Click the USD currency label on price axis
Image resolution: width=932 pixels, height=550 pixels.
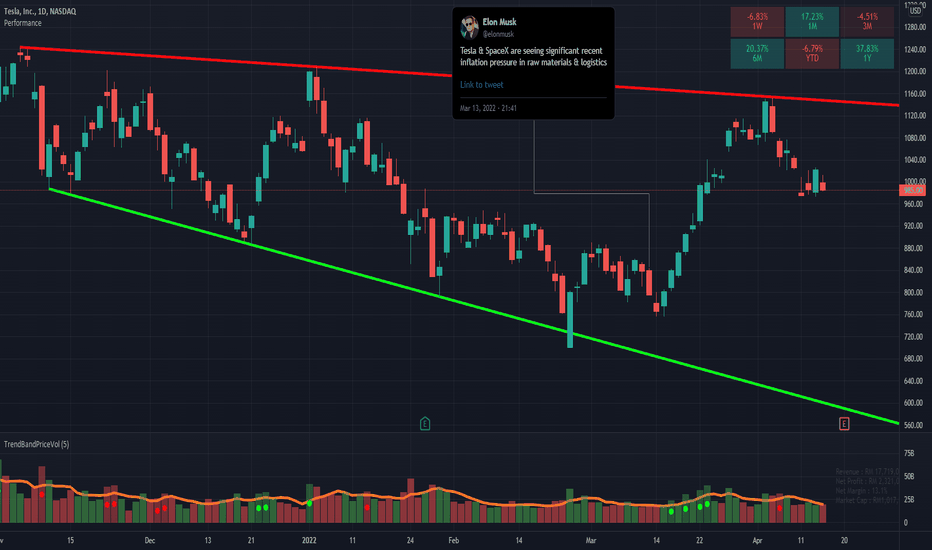point(915,11)
